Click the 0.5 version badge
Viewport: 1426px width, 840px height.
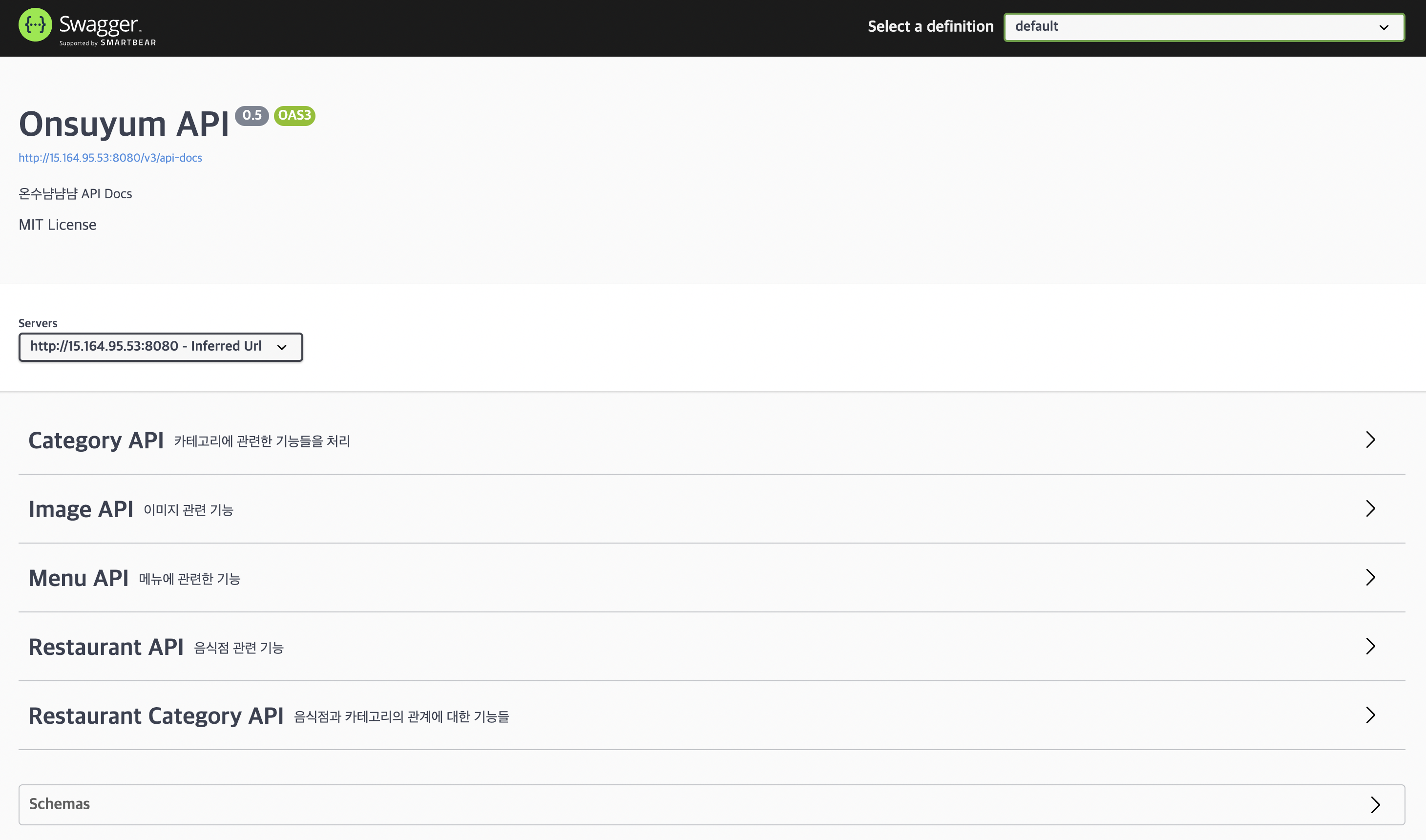click(x=252, y=115)
